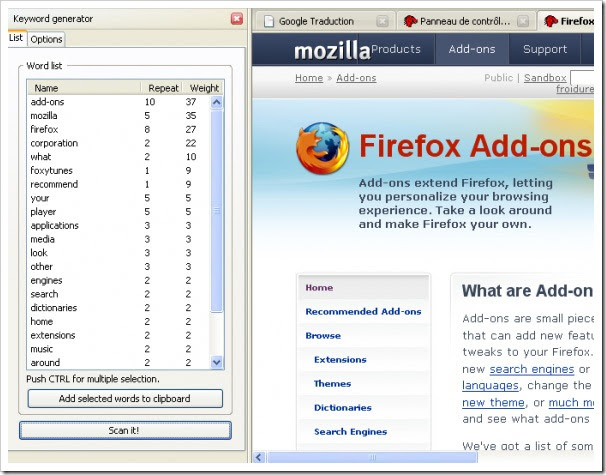606x475 pixels.
Task: Click the browser horizontal scrollbar thumb
Action: pos(372,457)
